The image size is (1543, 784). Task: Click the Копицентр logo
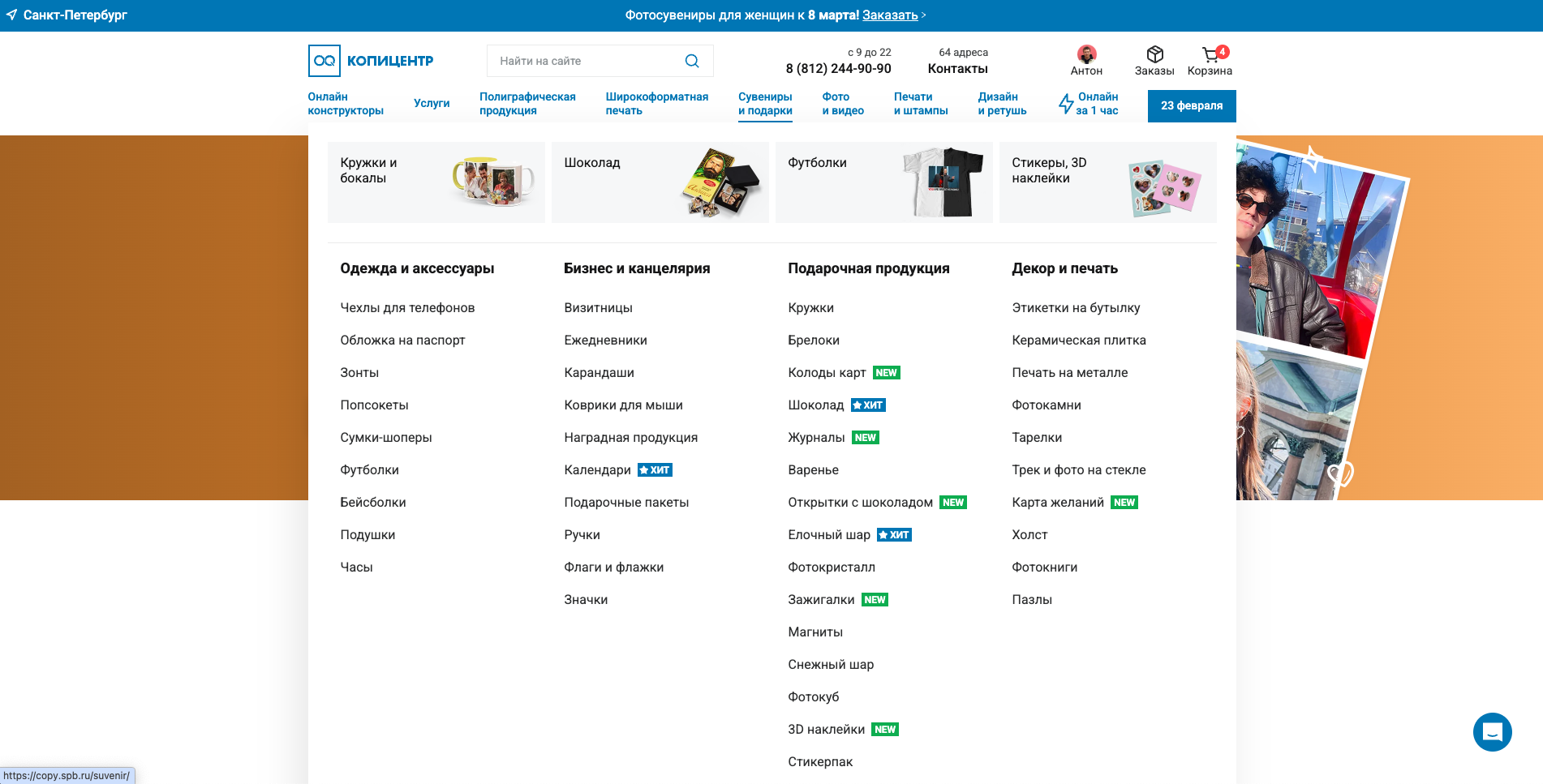click(371, 61)
